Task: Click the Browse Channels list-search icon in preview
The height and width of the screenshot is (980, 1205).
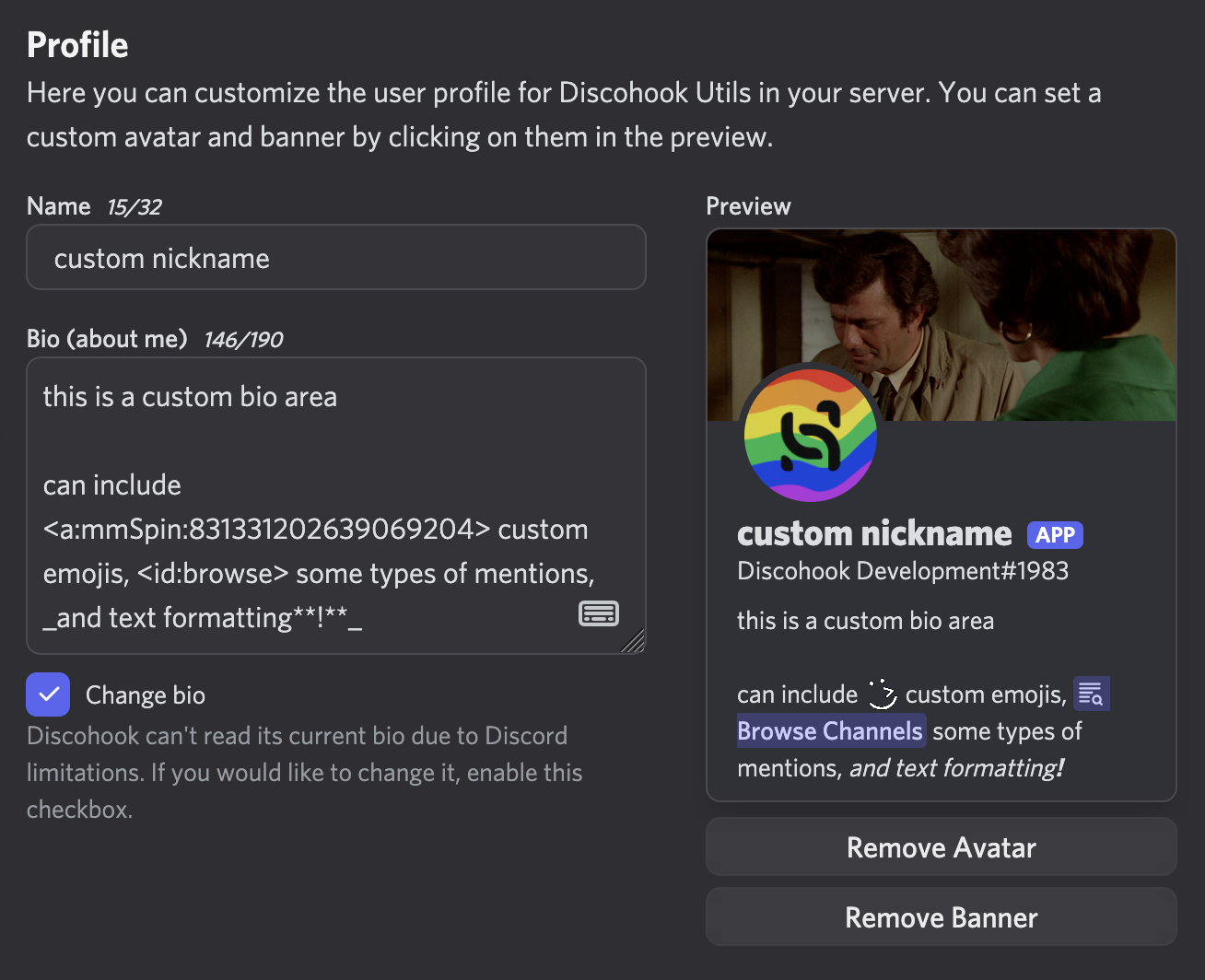Action: click(x=1091, y=693)
